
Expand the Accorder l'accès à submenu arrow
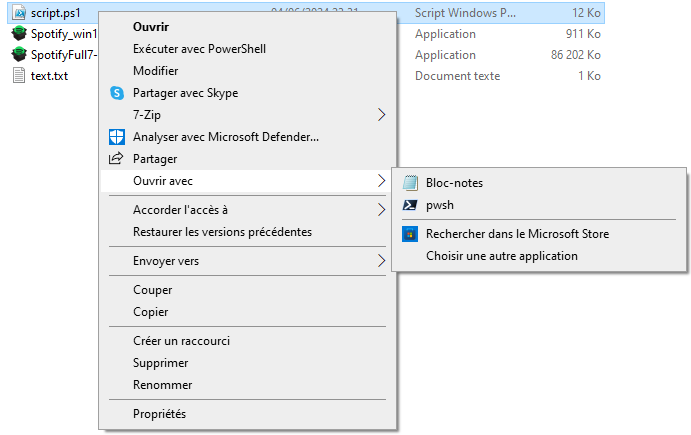tap(381, 210)
